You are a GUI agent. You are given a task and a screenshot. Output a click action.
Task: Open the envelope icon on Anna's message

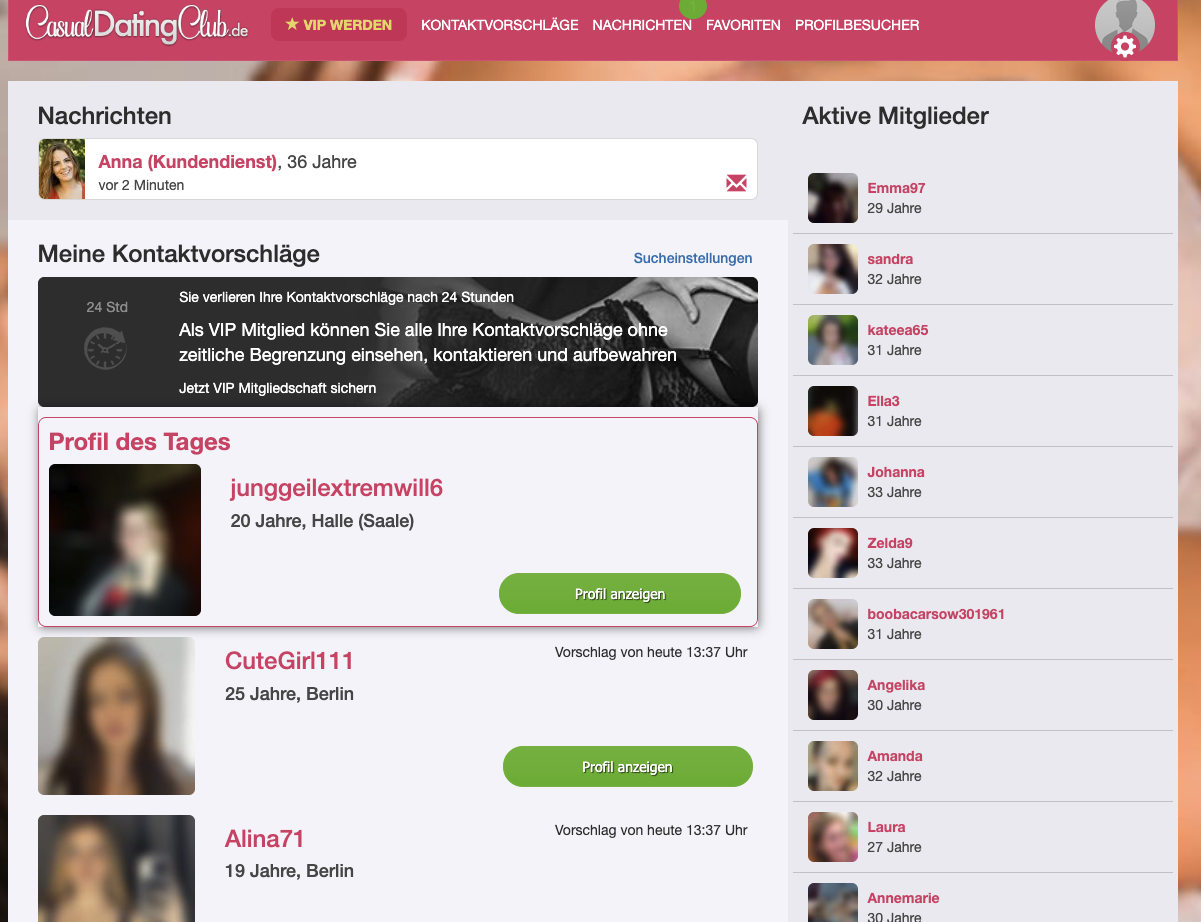click(x=736, y=183)
